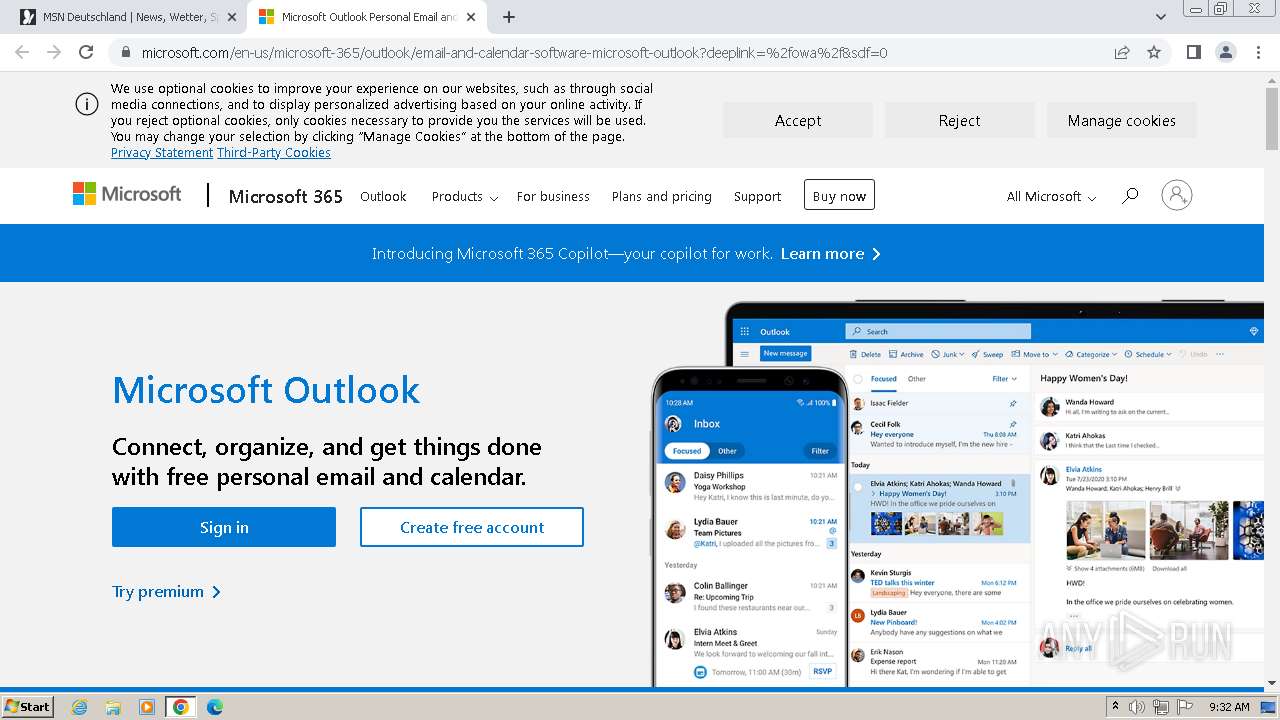
Task: Open the Chrome profile avatar
Action: [1225, 52]
